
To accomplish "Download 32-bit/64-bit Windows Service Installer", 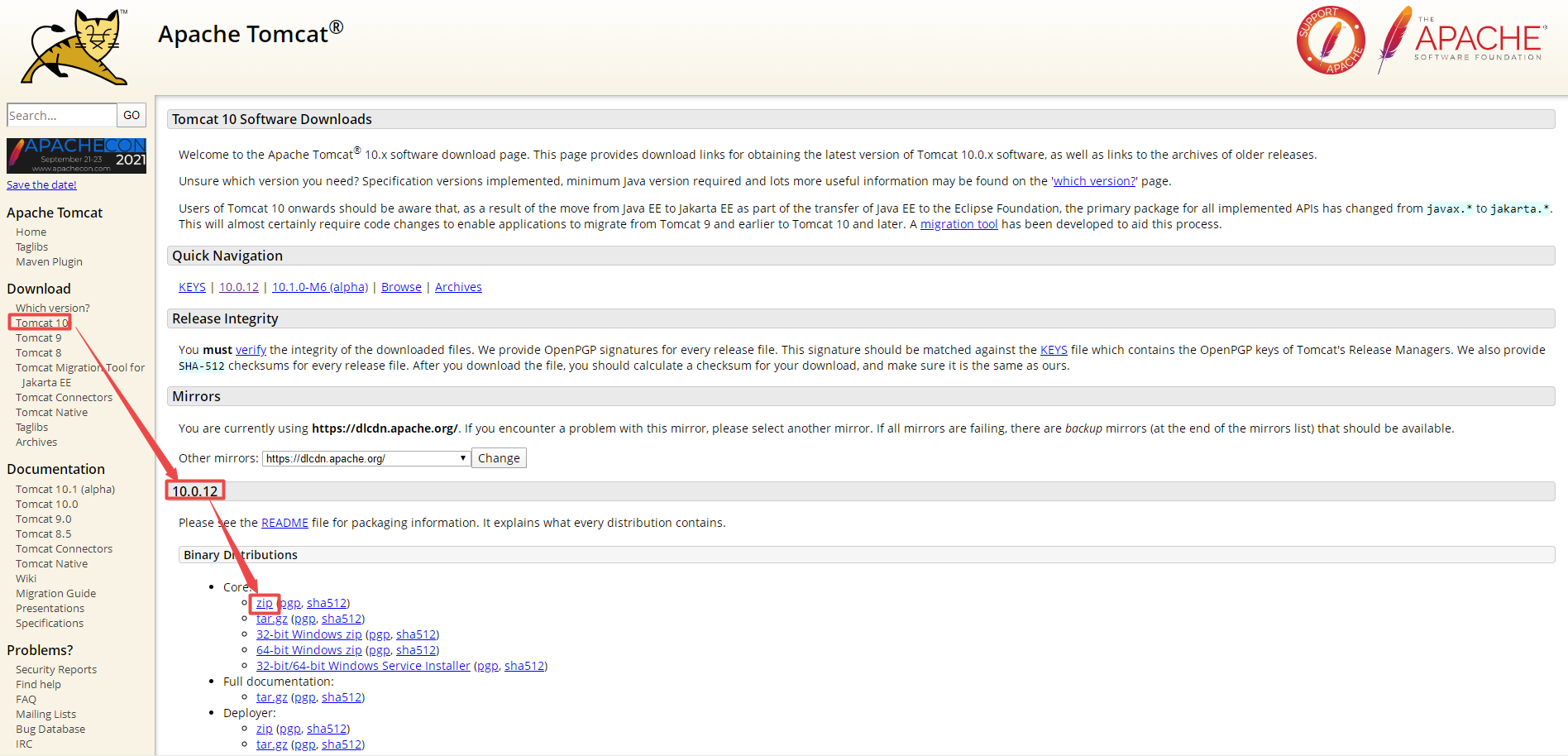I will click(363, 666).
